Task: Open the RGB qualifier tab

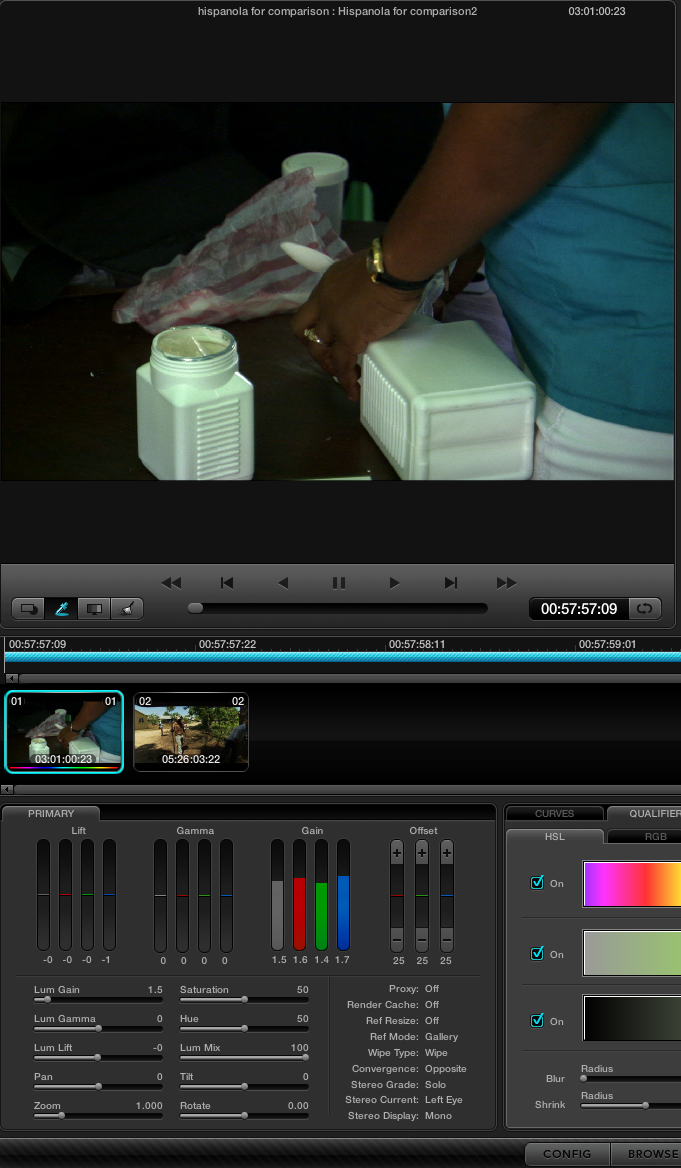Action: [655, 837]
